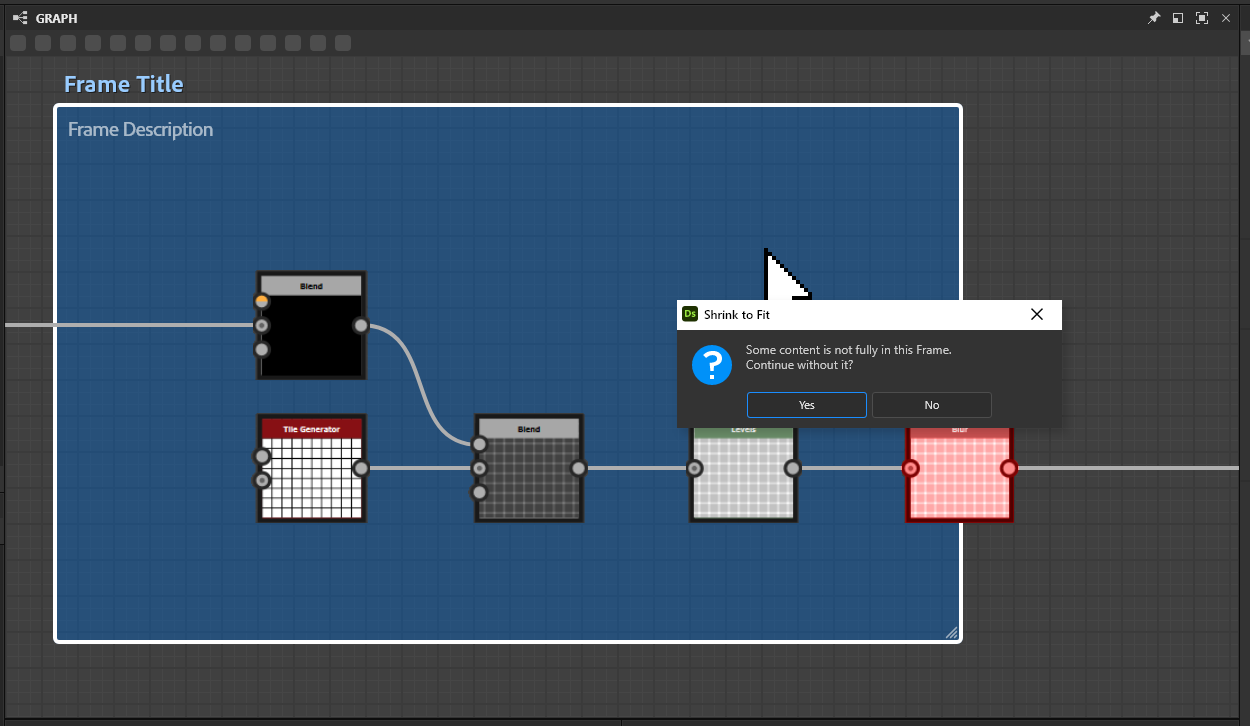Image resolution: width=1250 pixels, height=726 pixels.
Task: Click the output connector of the Tile Generator node
Action: pos(361,468)
